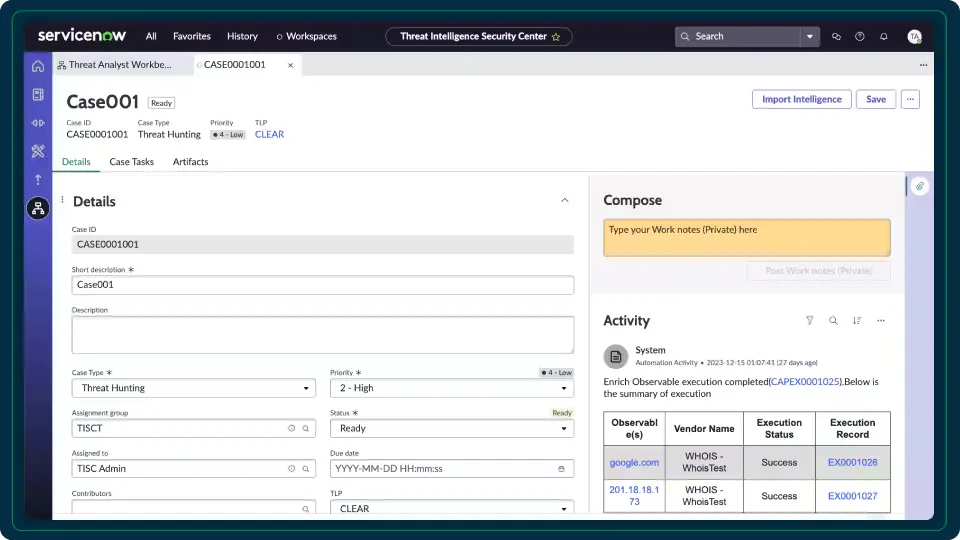Open the All menu

(151, 37)
